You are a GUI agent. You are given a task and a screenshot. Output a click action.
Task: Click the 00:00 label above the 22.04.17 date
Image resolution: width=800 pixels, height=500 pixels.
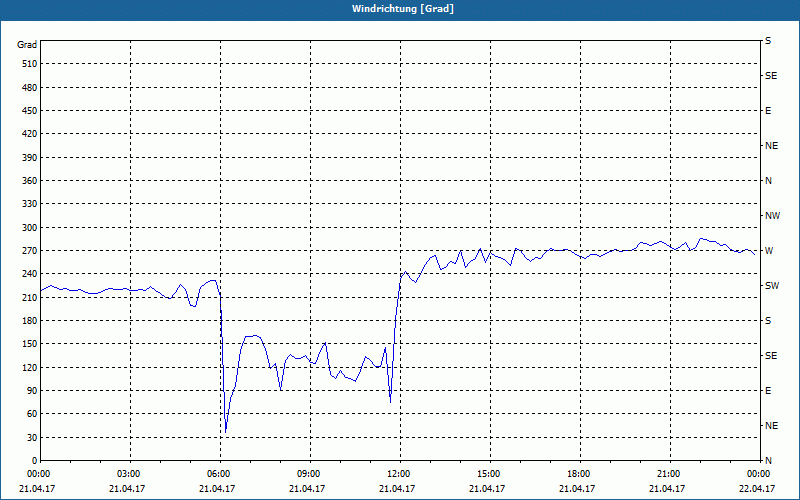(x=757, y=474)
